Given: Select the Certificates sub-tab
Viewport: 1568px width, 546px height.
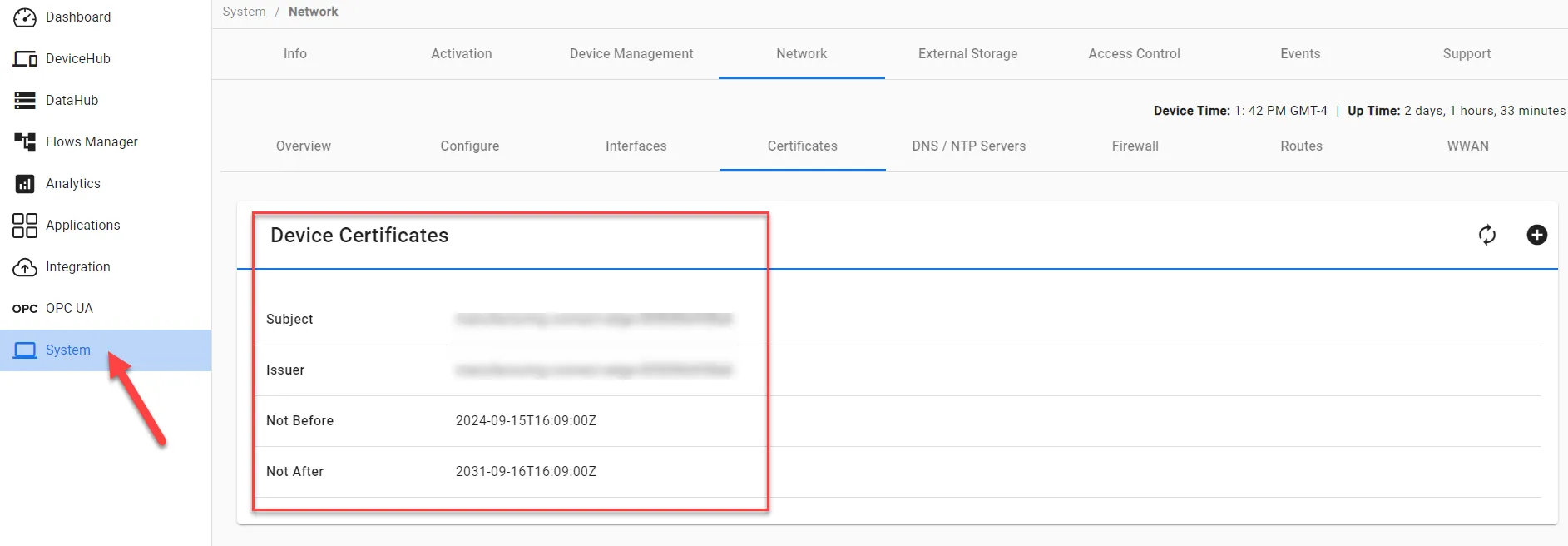Looking at the screenshot, I should [803, 146].
